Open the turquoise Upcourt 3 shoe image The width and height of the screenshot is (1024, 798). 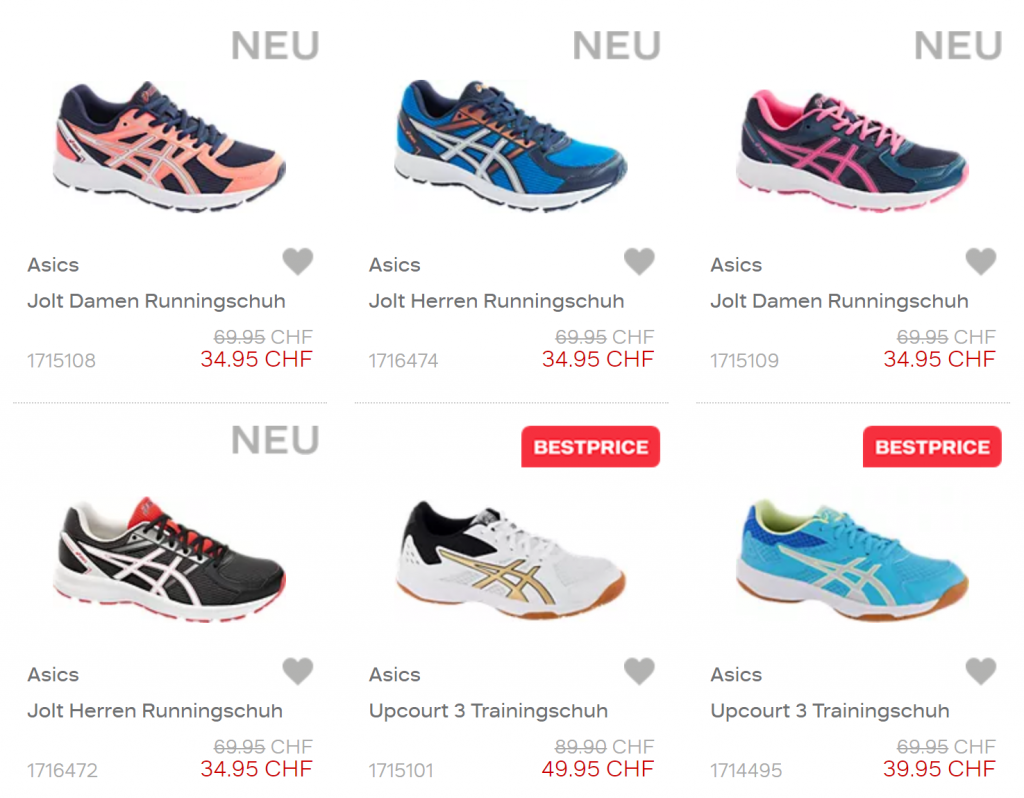pyautogui.click(x=852, y=560)
